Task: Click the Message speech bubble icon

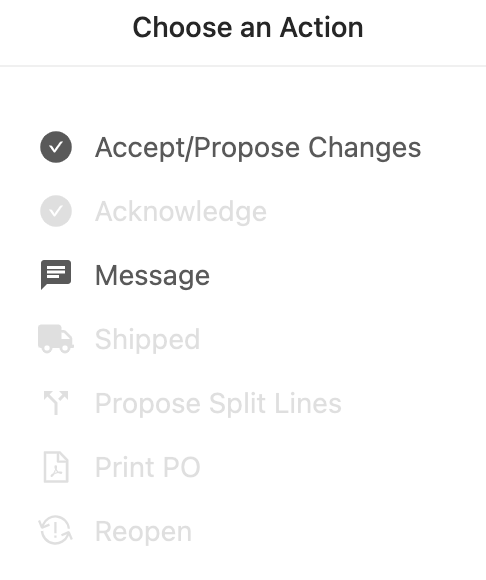Action: point(56,275)
